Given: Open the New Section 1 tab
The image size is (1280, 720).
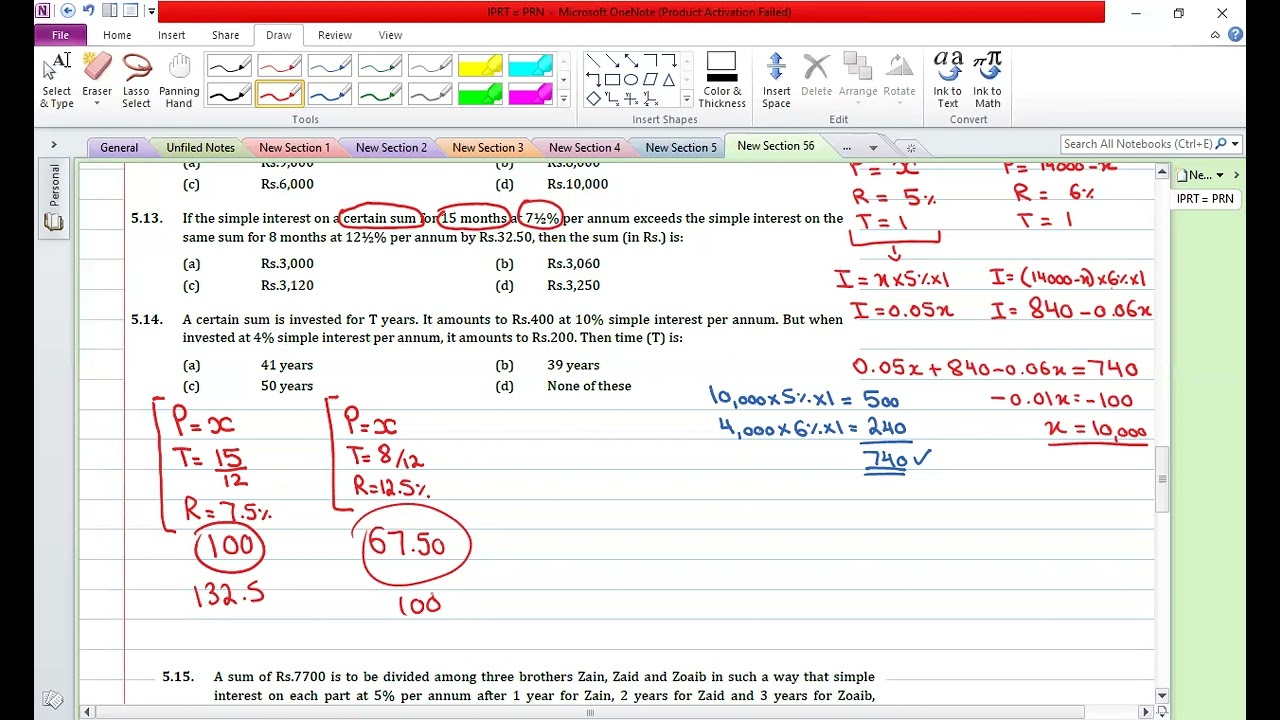Looking at the screenshot, I should [294, 147].
